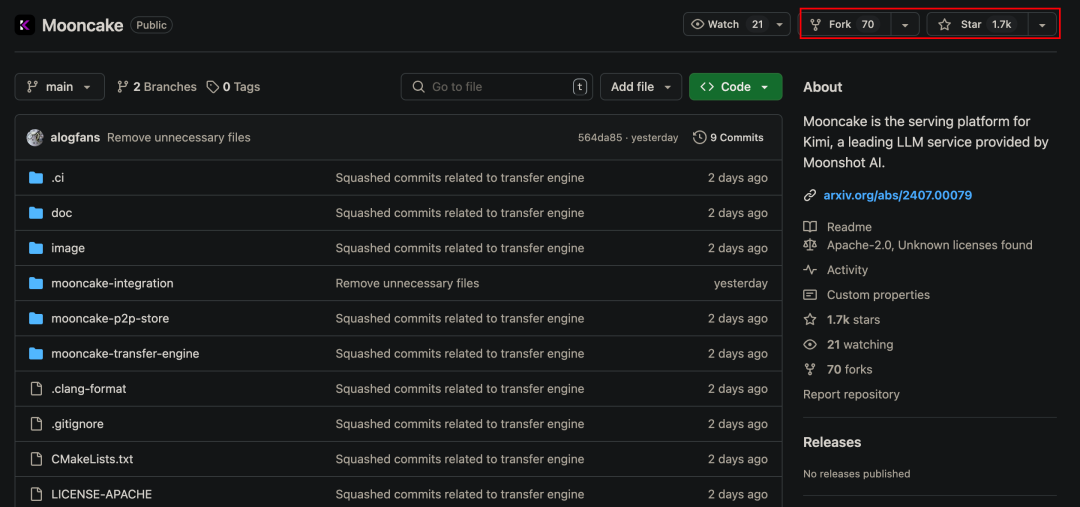The width and height of the screenshot is (1080, 507).
Task: View the 70 forks icon link
Action: (x=810, y=370)
